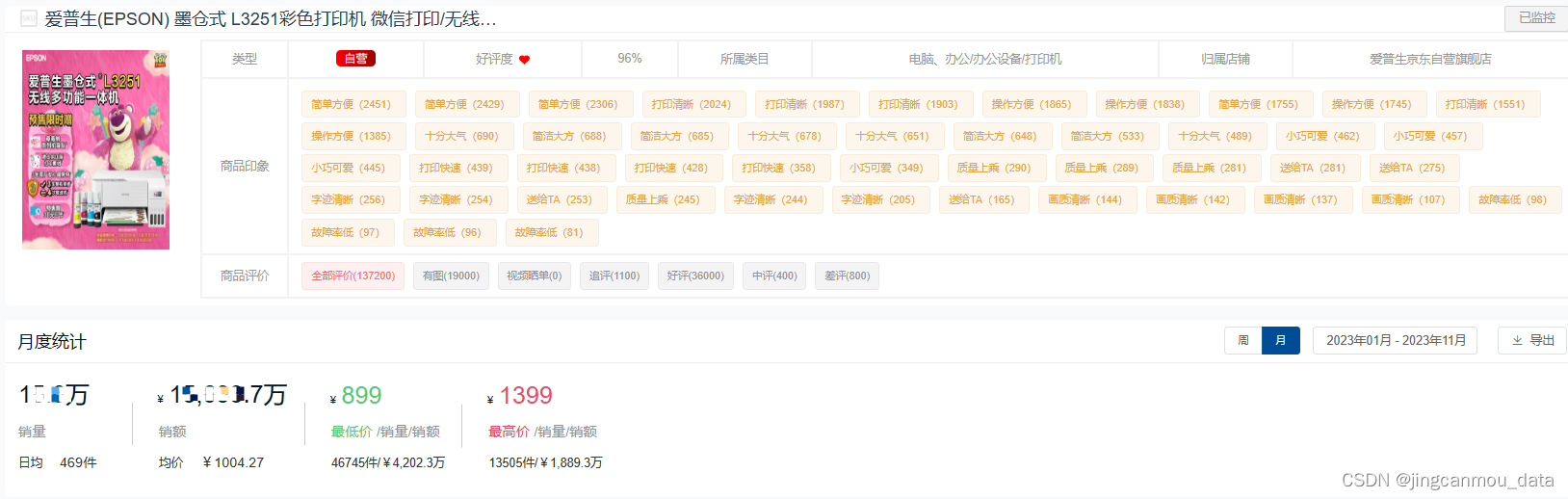1568x499 pixels.
Task: Click the daily average 469件 value
Action: click(78, 462)
